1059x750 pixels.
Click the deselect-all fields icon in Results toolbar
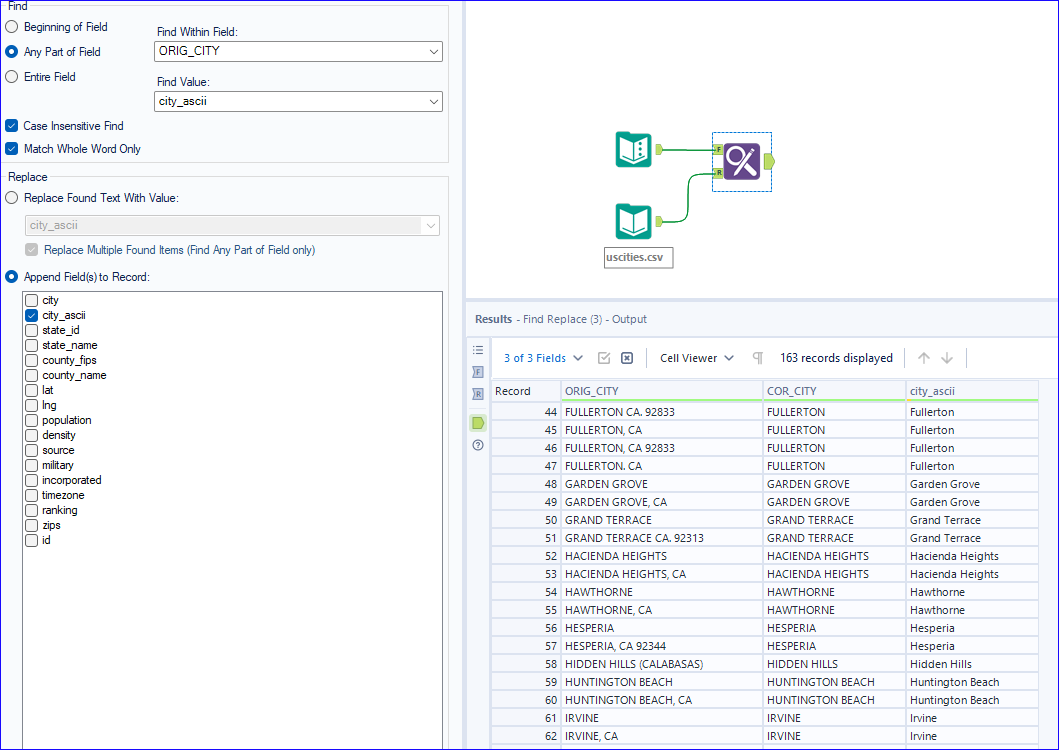tap(627, 357)
